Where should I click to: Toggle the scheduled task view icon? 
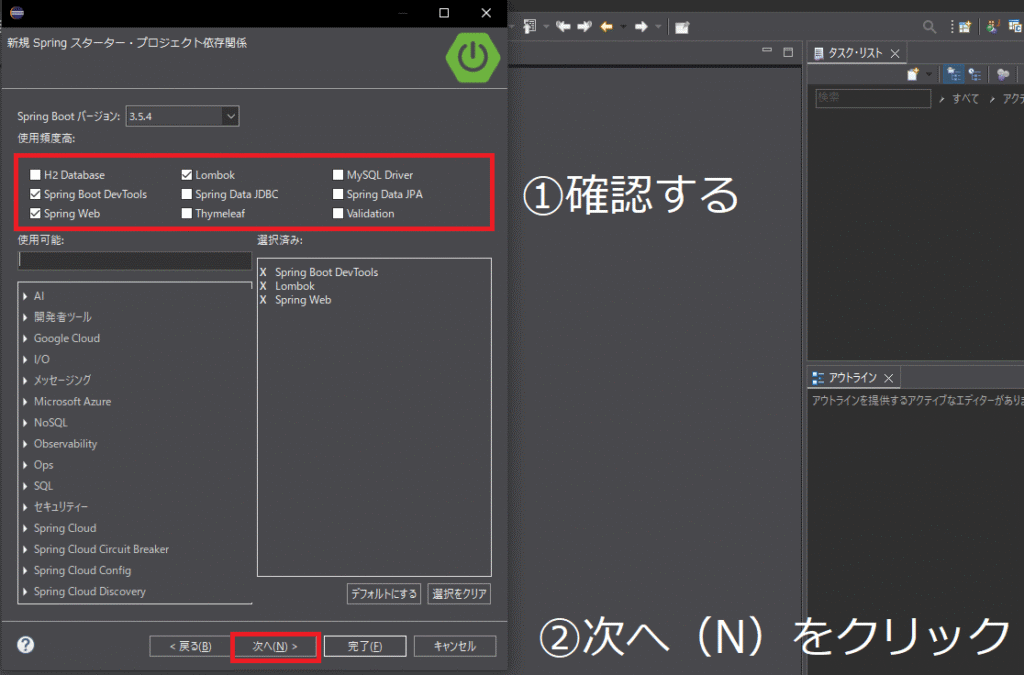[x=975, y=74]
